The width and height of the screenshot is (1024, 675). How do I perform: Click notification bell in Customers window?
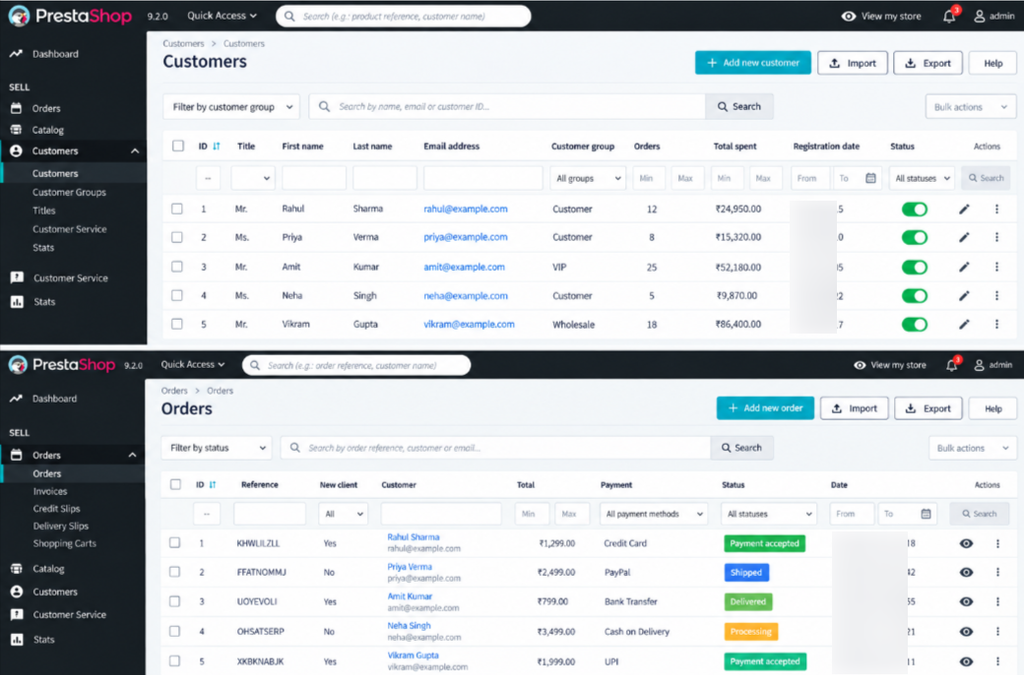950,16
